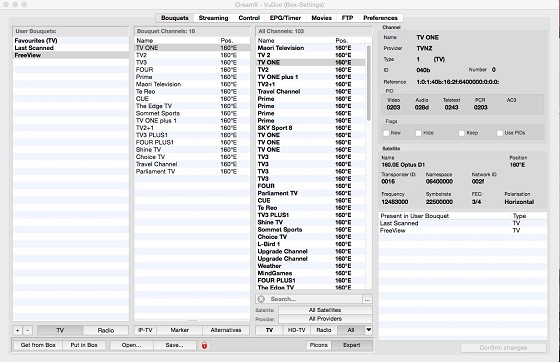This screenshot has width=560, height=362.
Task: Click the IP-TV button
Action: coord(145,330)
